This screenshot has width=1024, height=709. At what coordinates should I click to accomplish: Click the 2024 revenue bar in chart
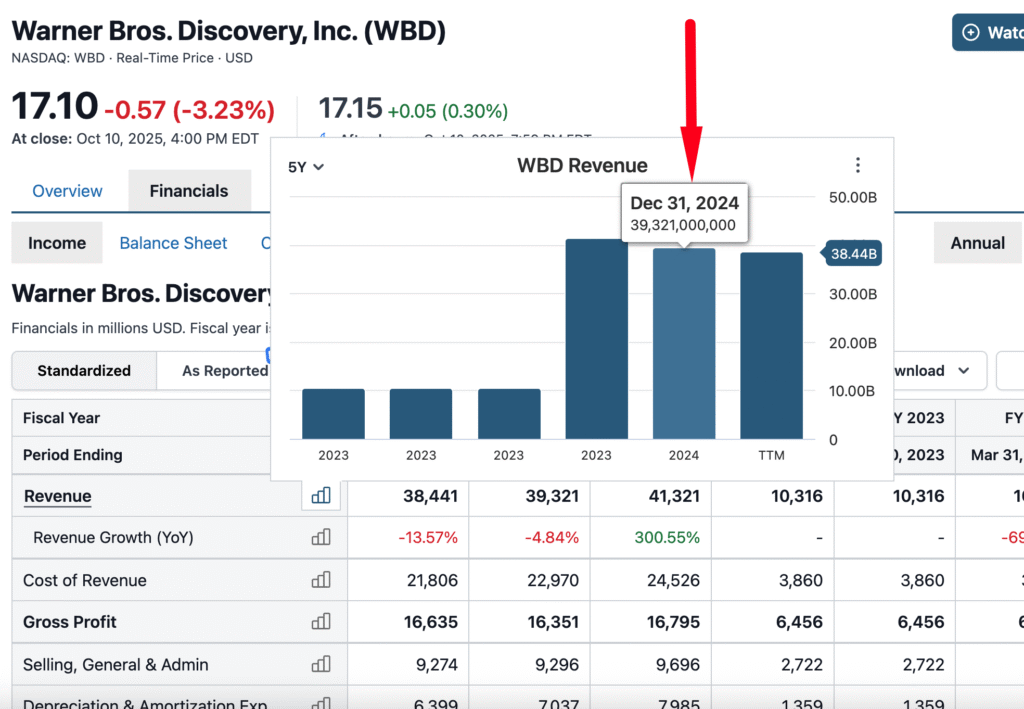684,345
